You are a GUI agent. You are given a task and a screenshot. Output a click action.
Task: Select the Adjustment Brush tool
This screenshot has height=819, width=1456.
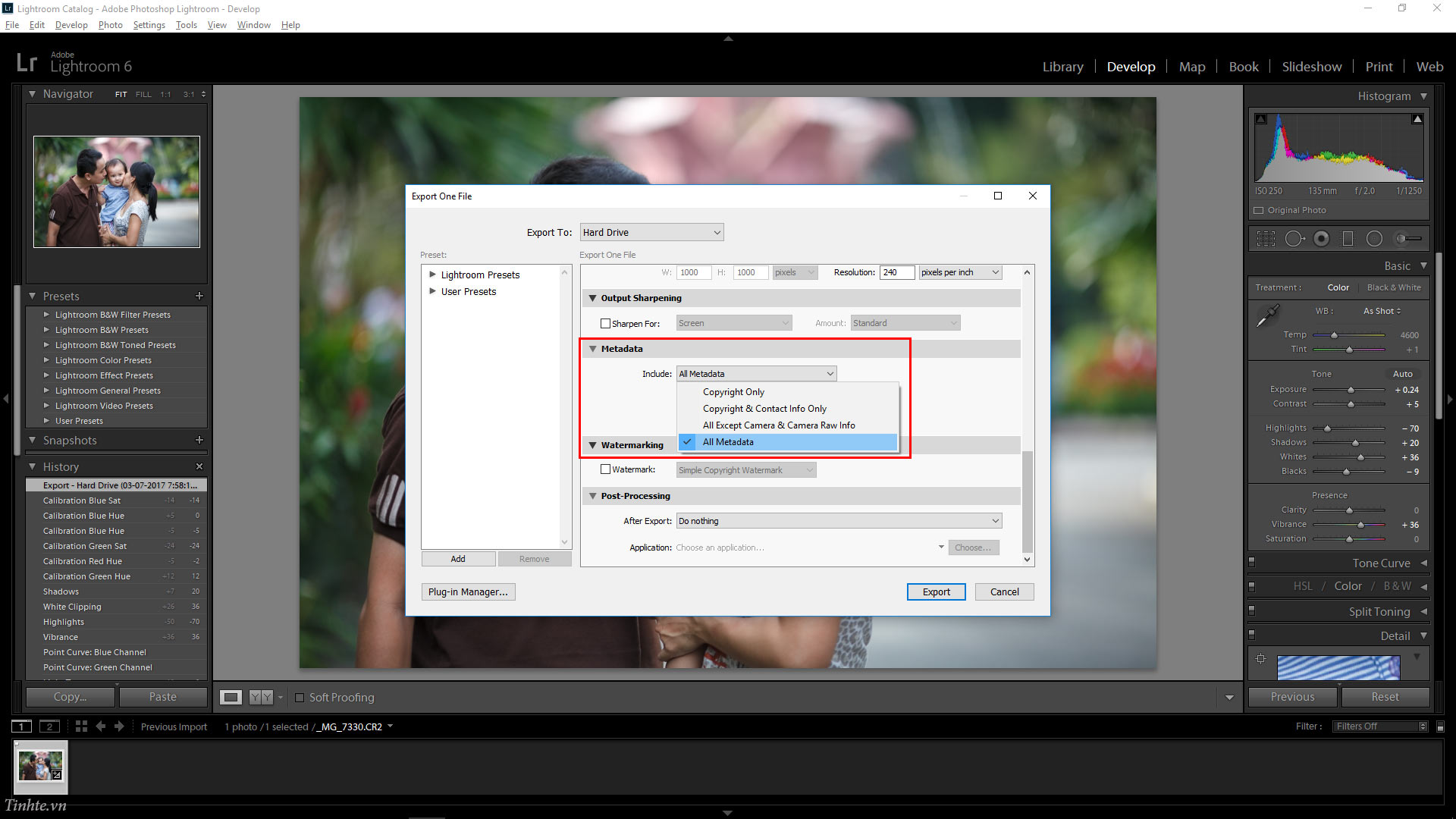coord(1408,239)
